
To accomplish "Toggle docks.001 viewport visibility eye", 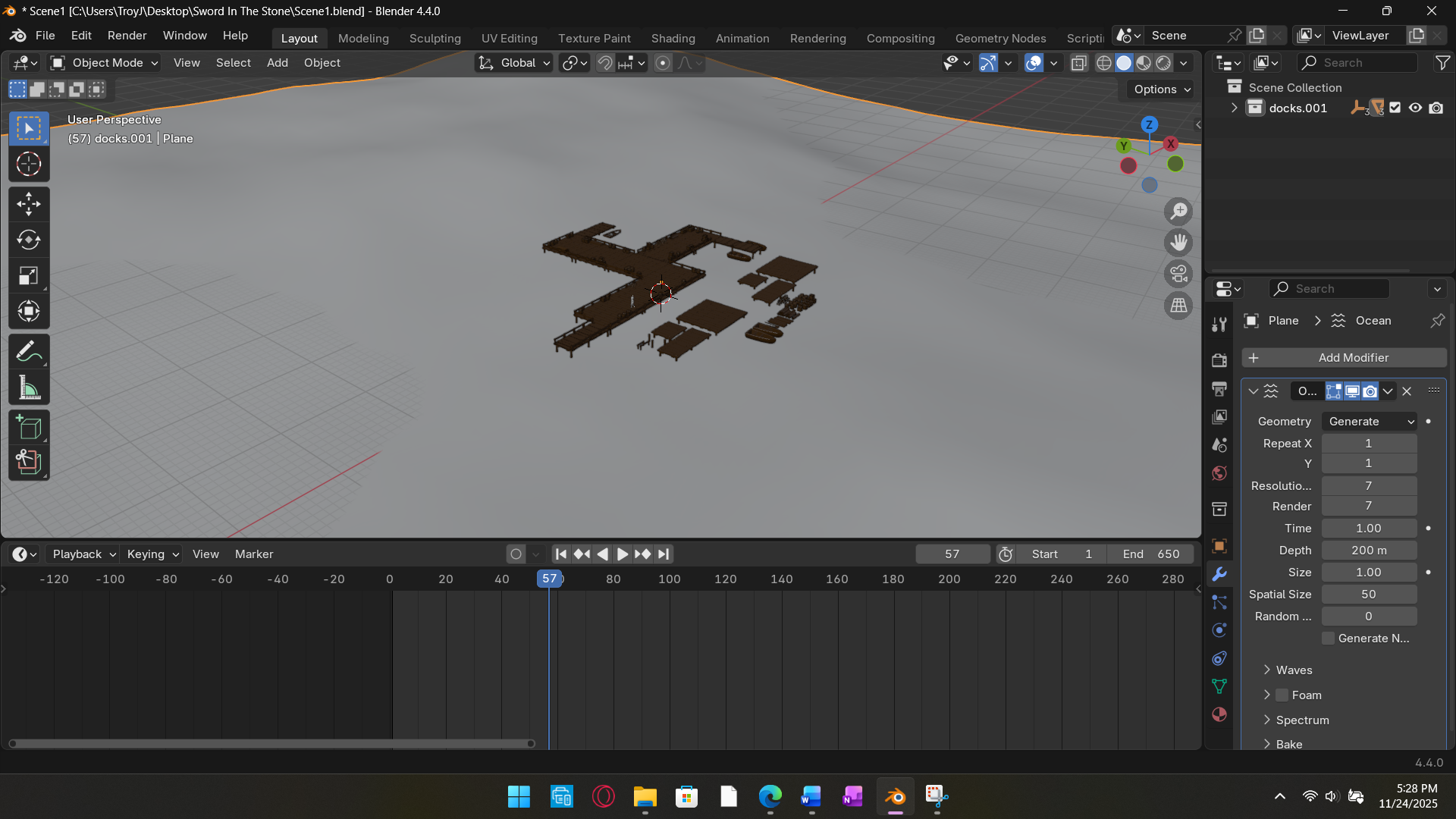I will pos(1415,108).
